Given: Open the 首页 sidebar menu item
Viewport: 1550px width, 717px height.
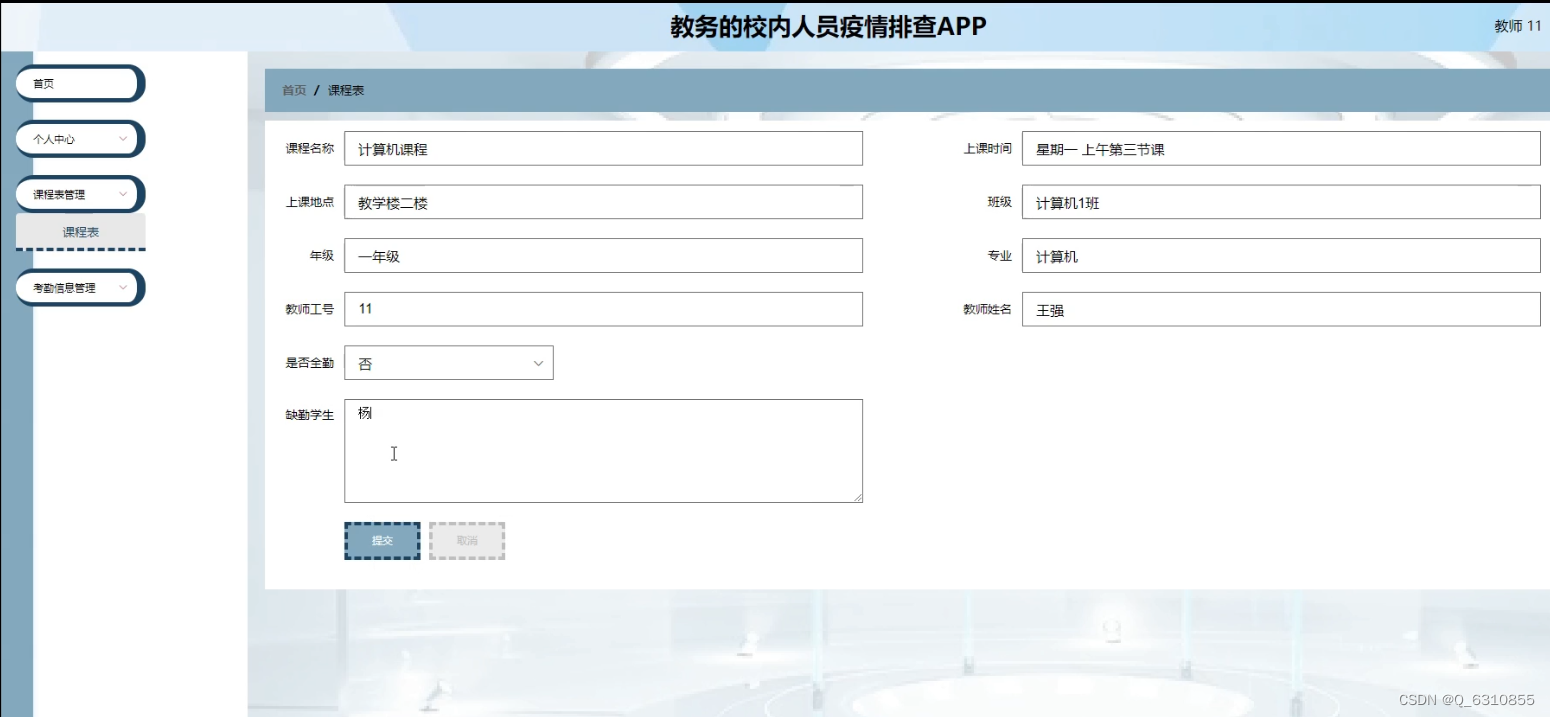Looking at the screenshot, I should [80, 84].
